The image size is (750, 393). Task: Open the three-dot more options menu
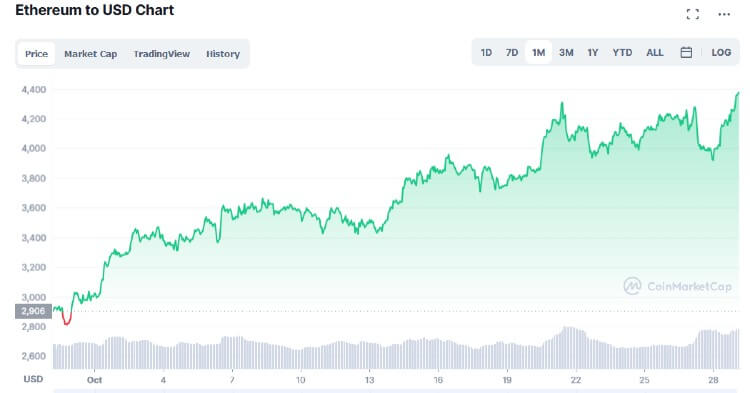724,14
